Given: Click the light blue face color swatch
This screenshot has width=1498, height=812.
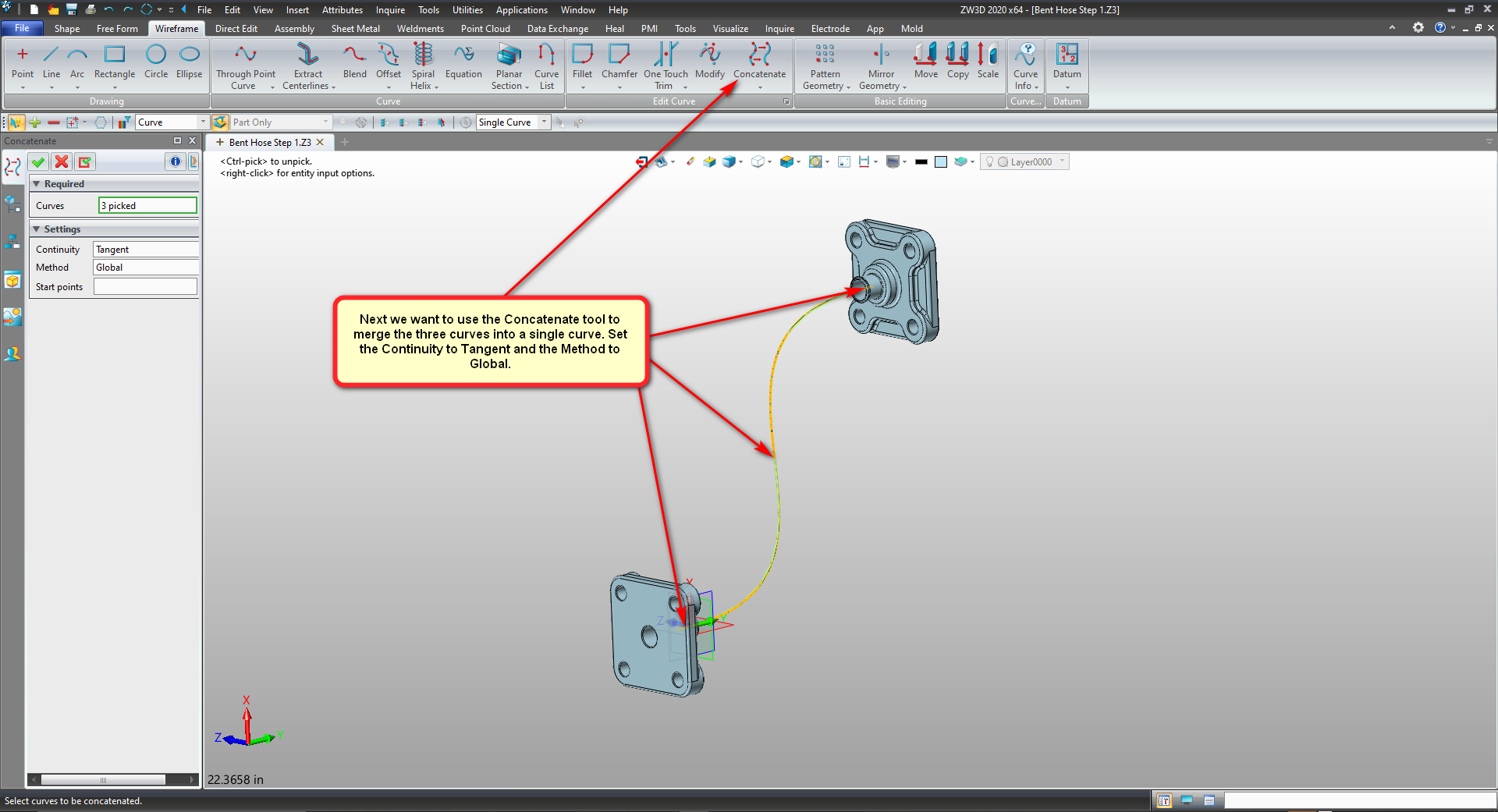Looking at the screenshot, I should [941, 162].
